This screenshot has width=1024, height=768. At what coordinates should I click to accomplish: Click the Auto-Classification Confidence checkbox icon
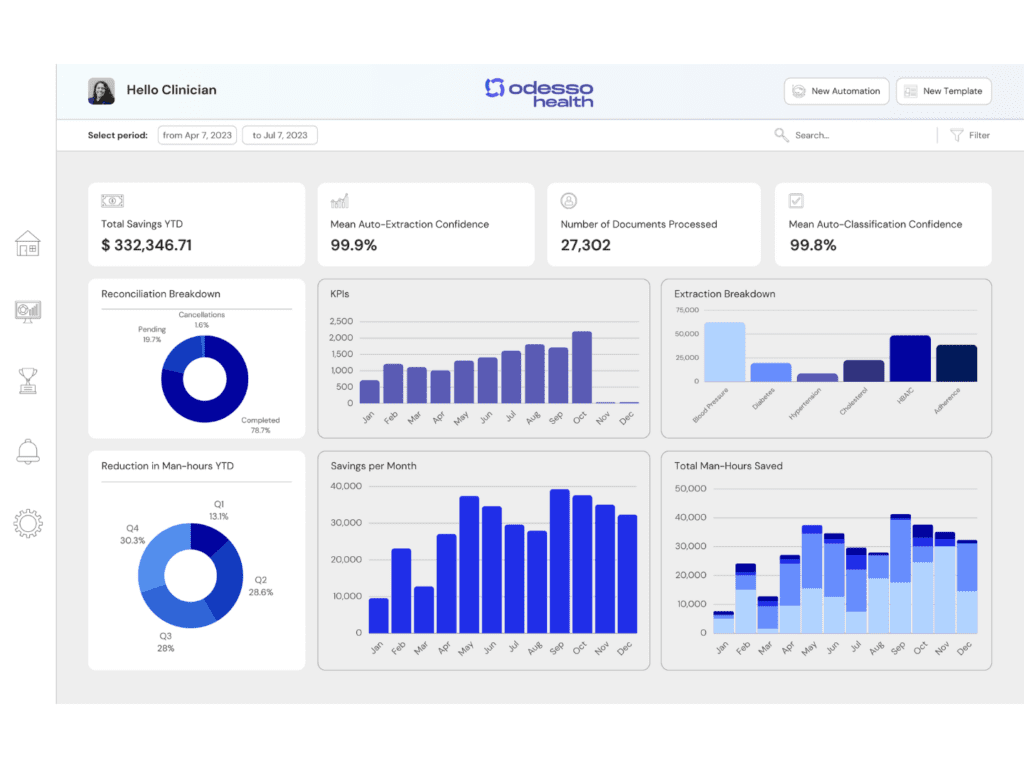(797, 201)
